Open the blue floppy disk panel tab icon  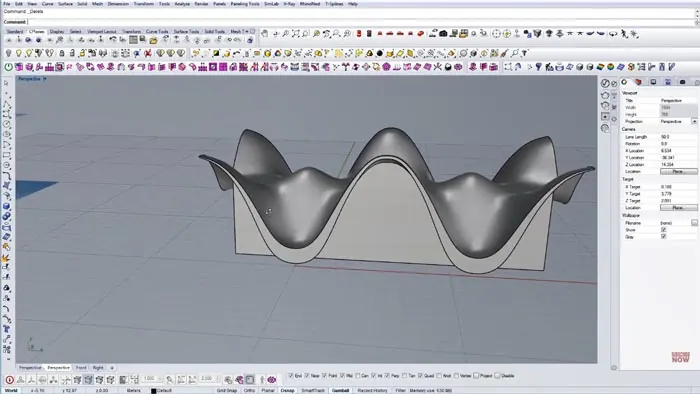pos(668,82)
